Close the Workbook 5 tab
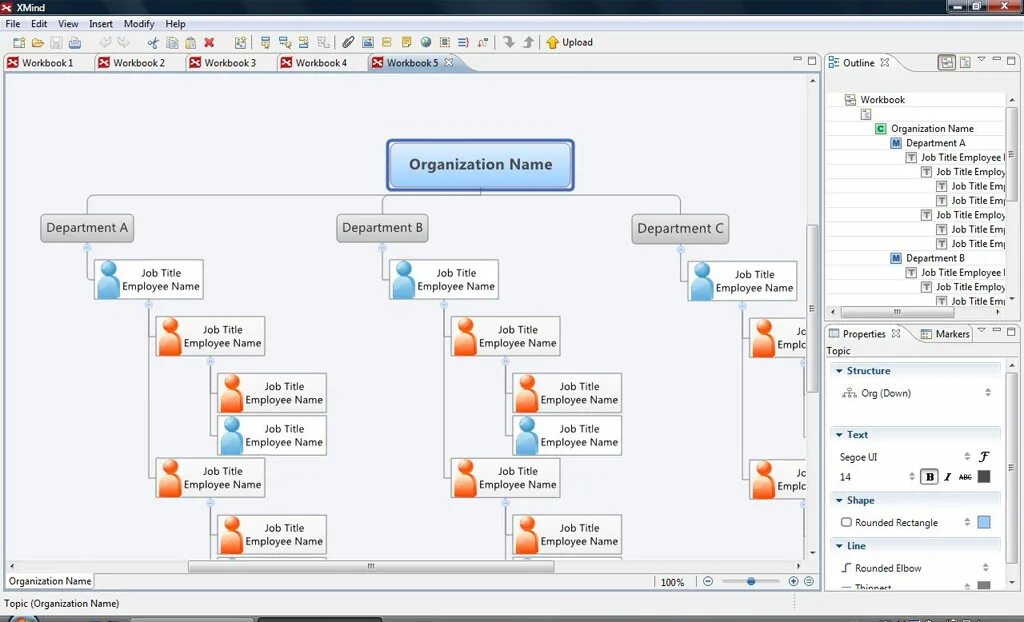 click(x=449, y=63)
